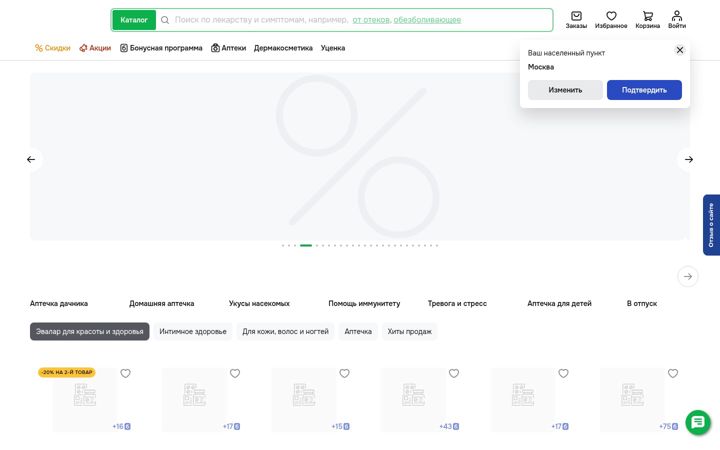The height and width of the screenshot is (450, 720).
Task: Select Хиты продаж tab
Action: point(410,332)
